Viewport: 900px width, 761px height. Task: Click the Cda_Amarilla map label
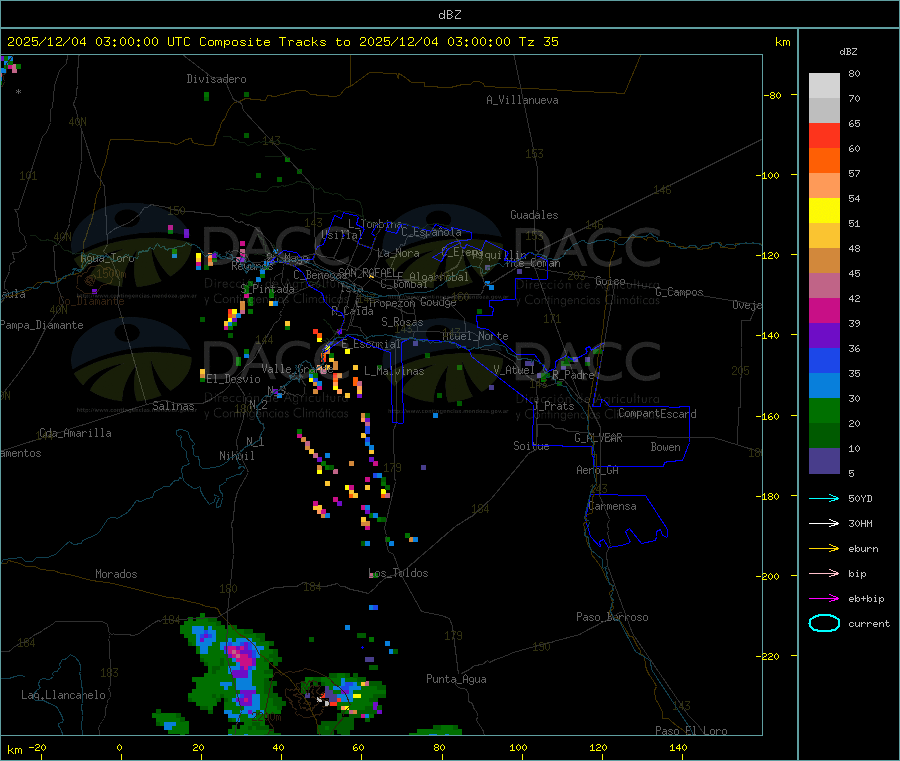75,433
